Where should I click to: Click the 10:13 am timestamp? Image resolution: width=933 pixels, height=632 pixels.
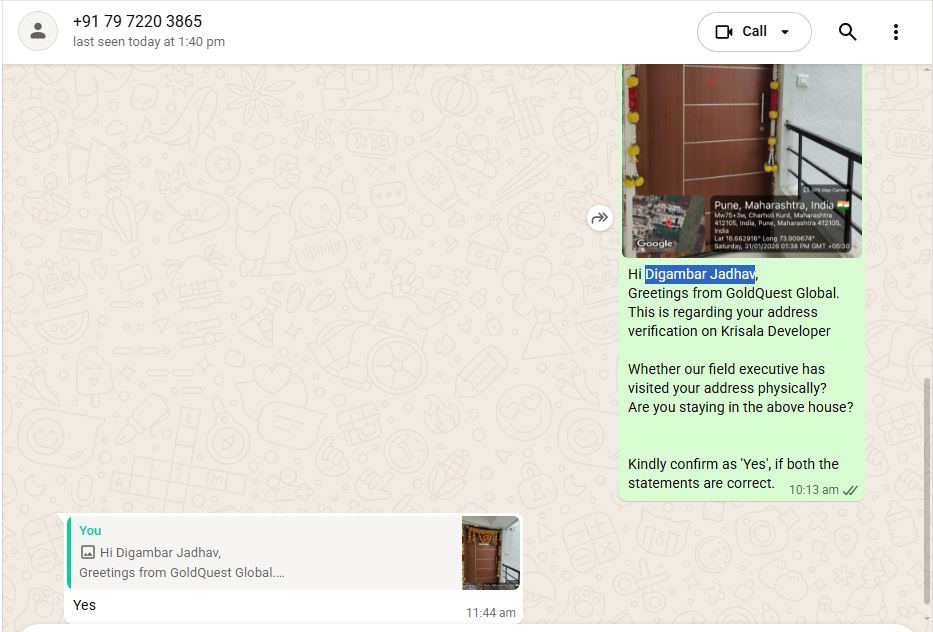click(x=813, y=490)
